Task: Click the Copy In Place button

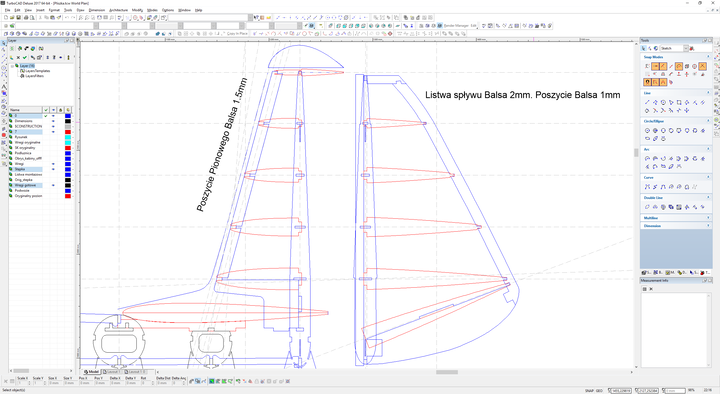Action: click(237, 34)
